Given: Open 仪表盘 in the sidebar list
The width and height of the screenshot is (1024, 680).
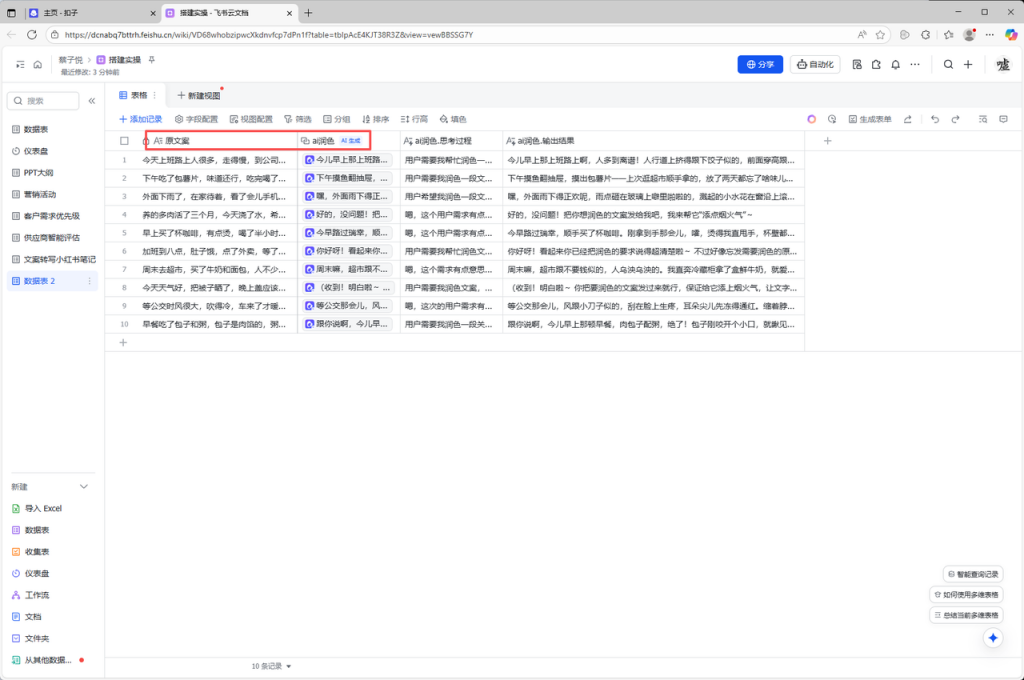Looking at the screenshot, I should tap(37, 151).
